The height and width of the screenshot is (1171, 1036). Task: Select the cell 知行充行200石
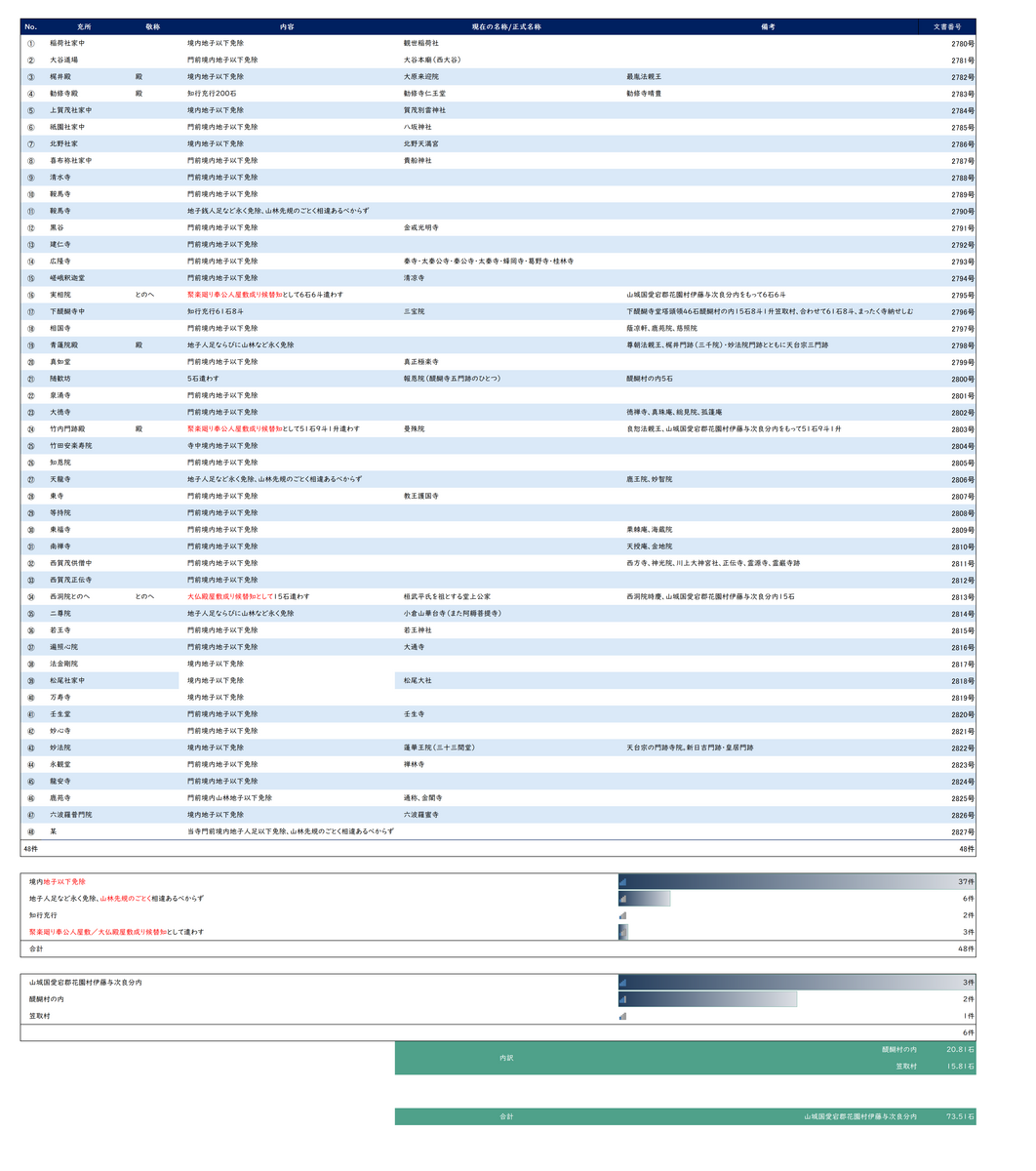(x=214, y=94)
